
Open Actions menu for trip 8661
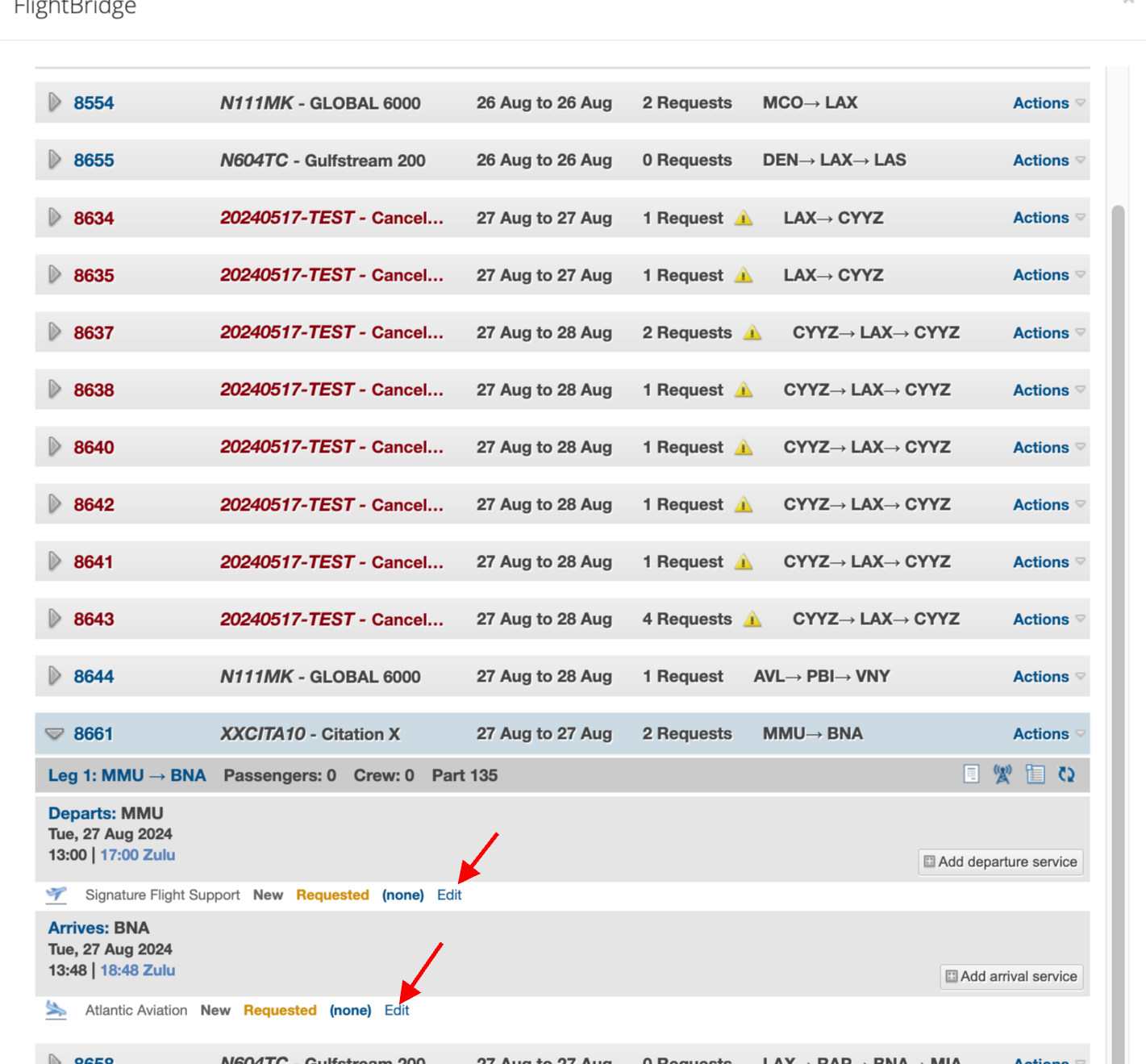point(1048,734)
